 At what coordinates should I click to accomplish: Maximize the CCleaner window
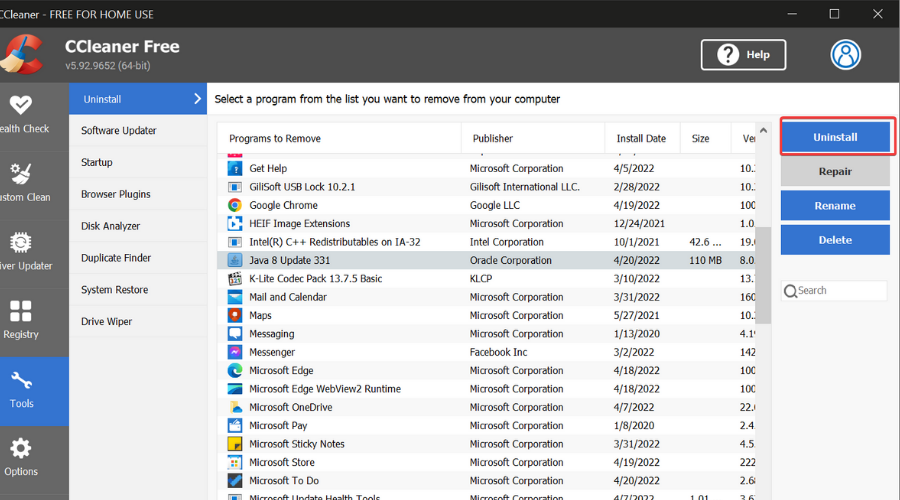pos(834,14)
